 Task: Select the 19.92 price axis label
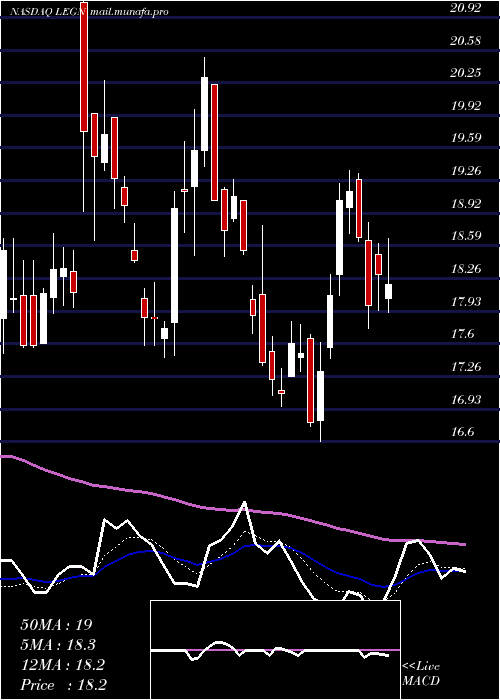(466, 106)
